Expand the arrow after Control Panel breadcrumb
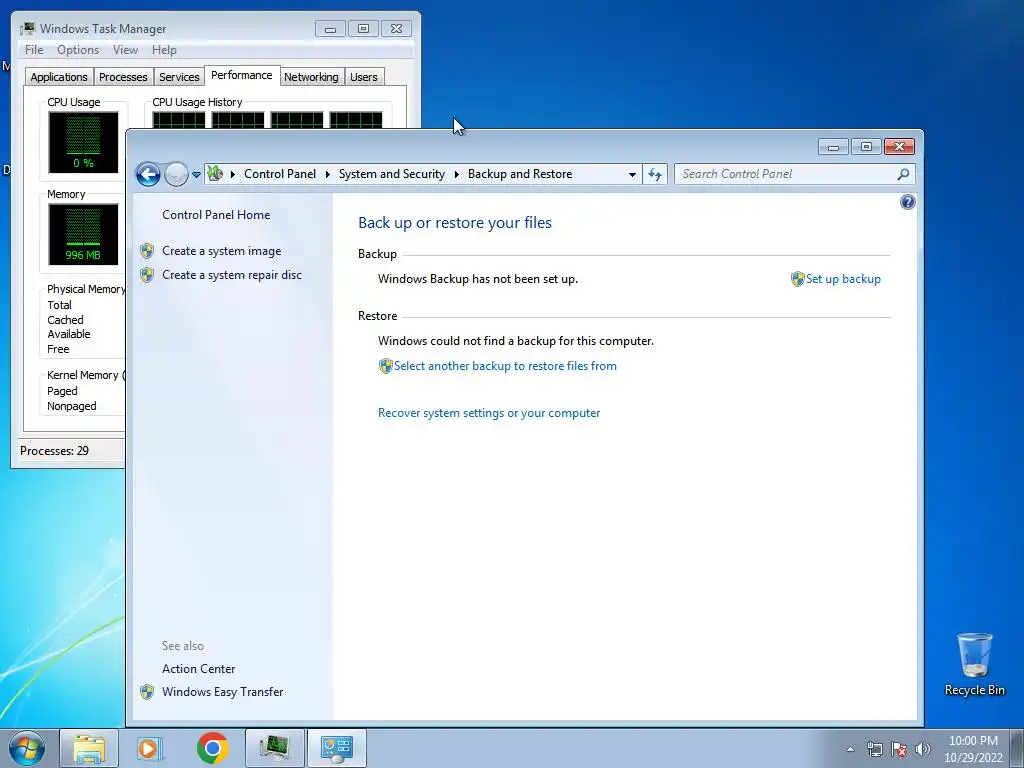 point(327,174)
